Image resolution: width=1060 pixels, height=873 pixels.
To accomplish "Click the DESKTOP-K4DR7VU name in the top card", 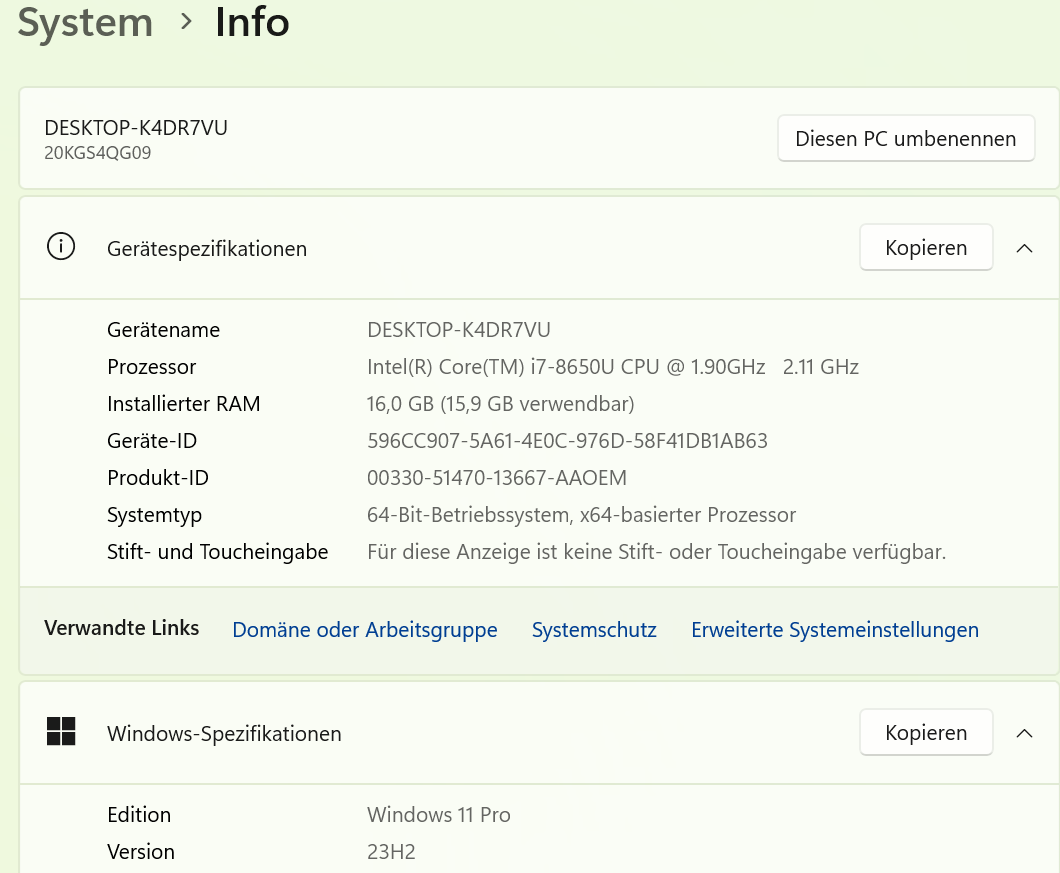I will click(x=136, y=128).
